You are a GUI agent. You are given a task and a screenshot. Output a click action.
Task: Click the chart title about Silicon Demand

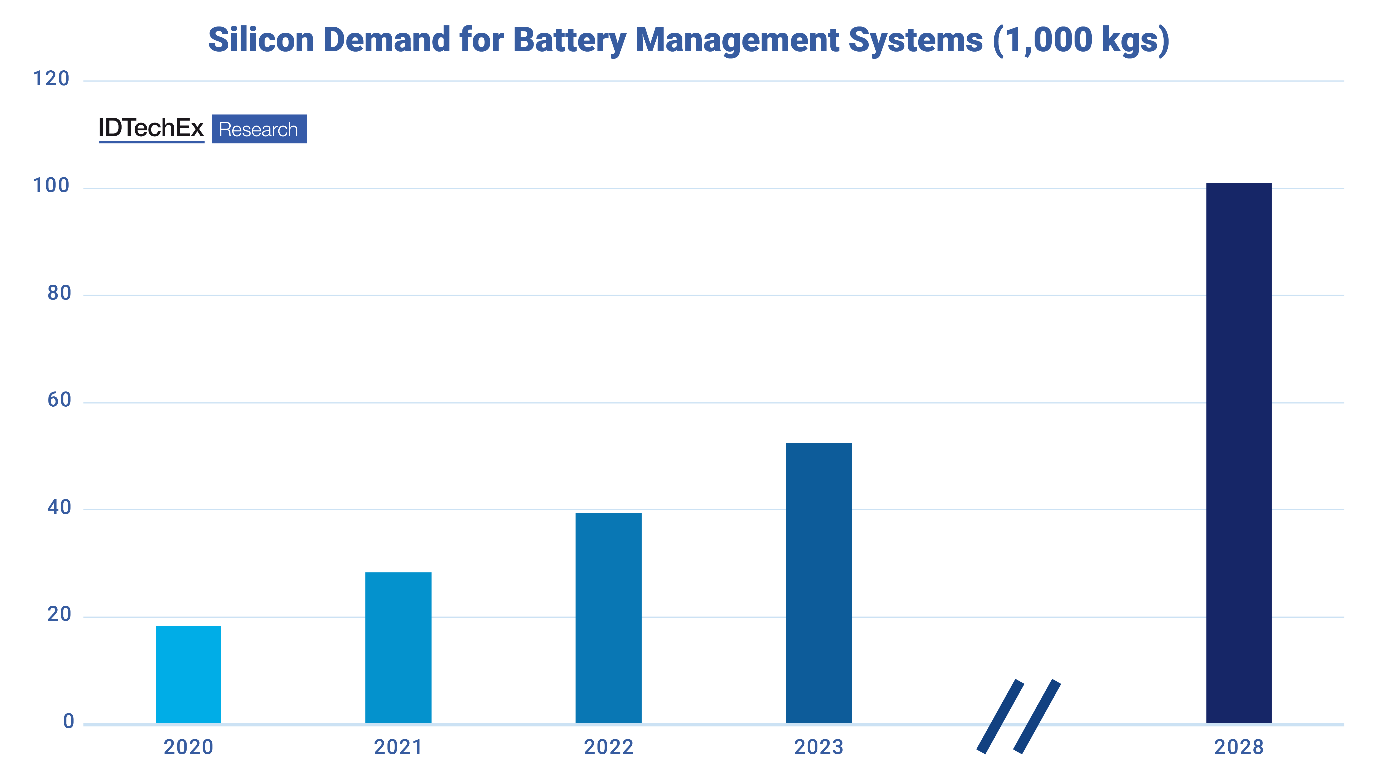(x=688, y=40)
